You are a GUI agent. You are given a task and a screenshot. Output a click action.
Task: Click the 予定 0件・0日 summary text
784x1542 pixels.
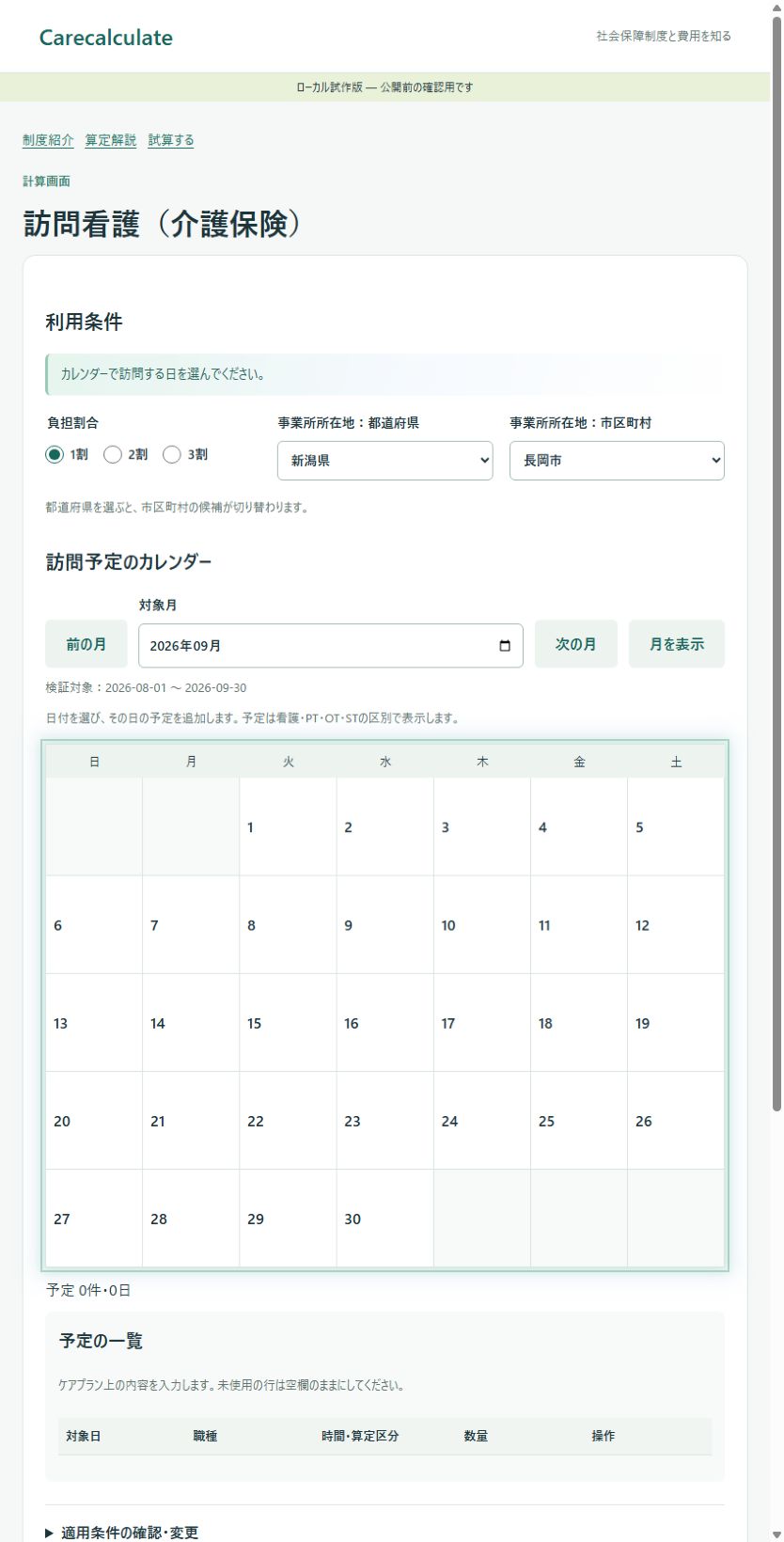tap(88, 1290)
